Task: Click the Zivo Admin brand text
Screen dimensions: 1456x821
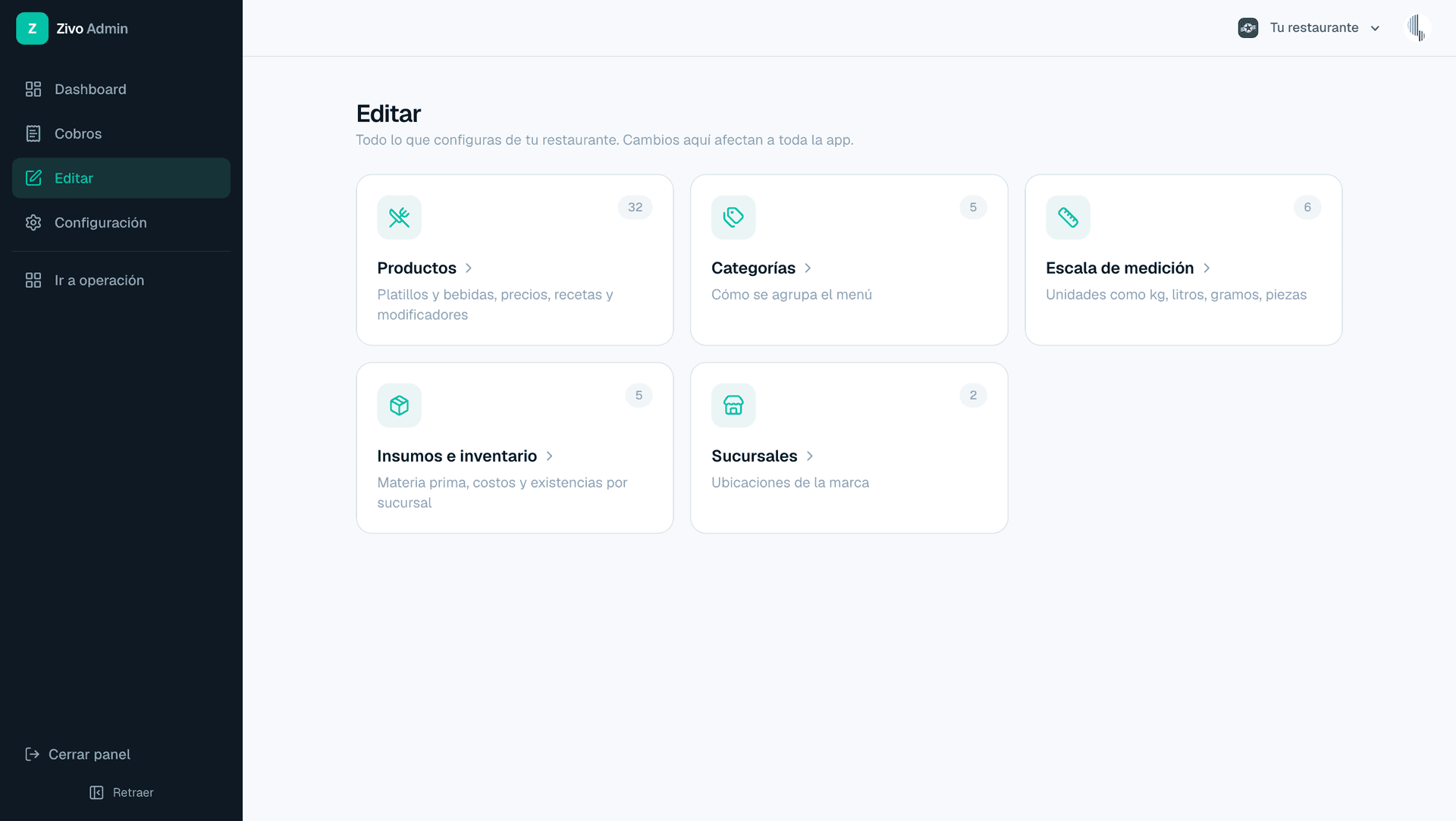Action: point(92,29)
